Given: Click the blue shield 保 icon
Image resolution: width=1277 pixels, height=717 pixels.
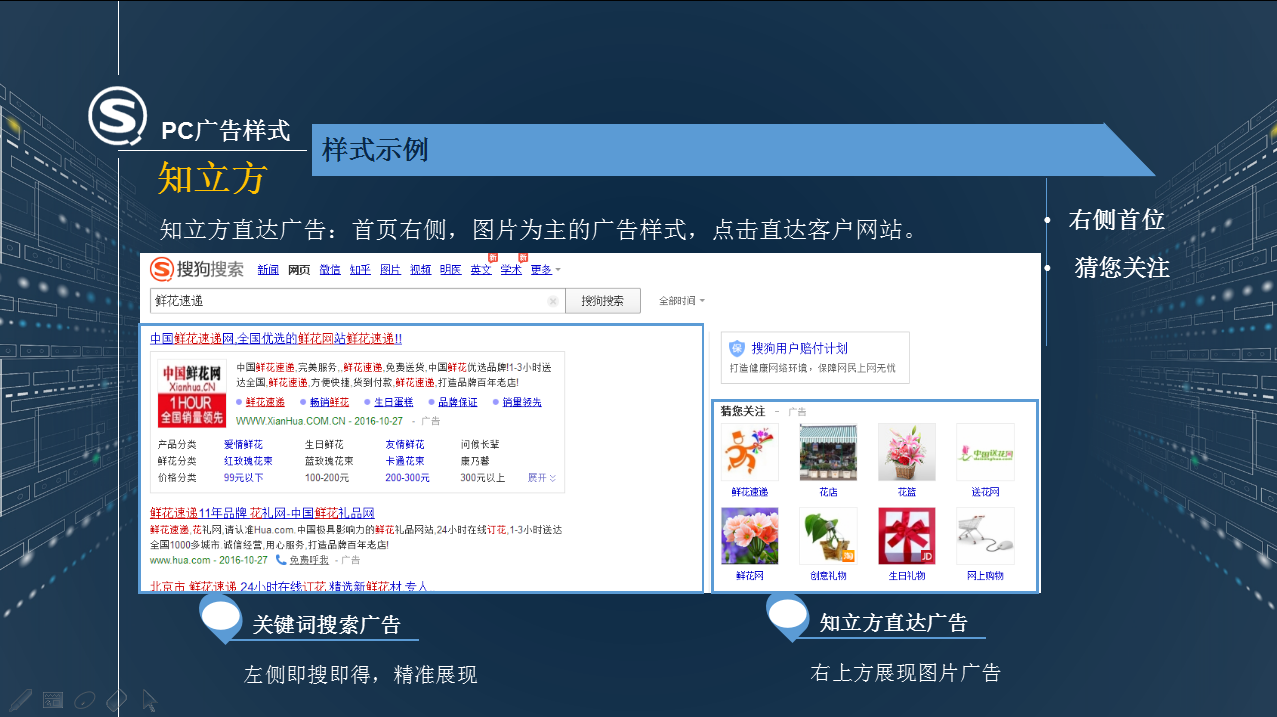Looking at the screenshot, I should (737, 348).
